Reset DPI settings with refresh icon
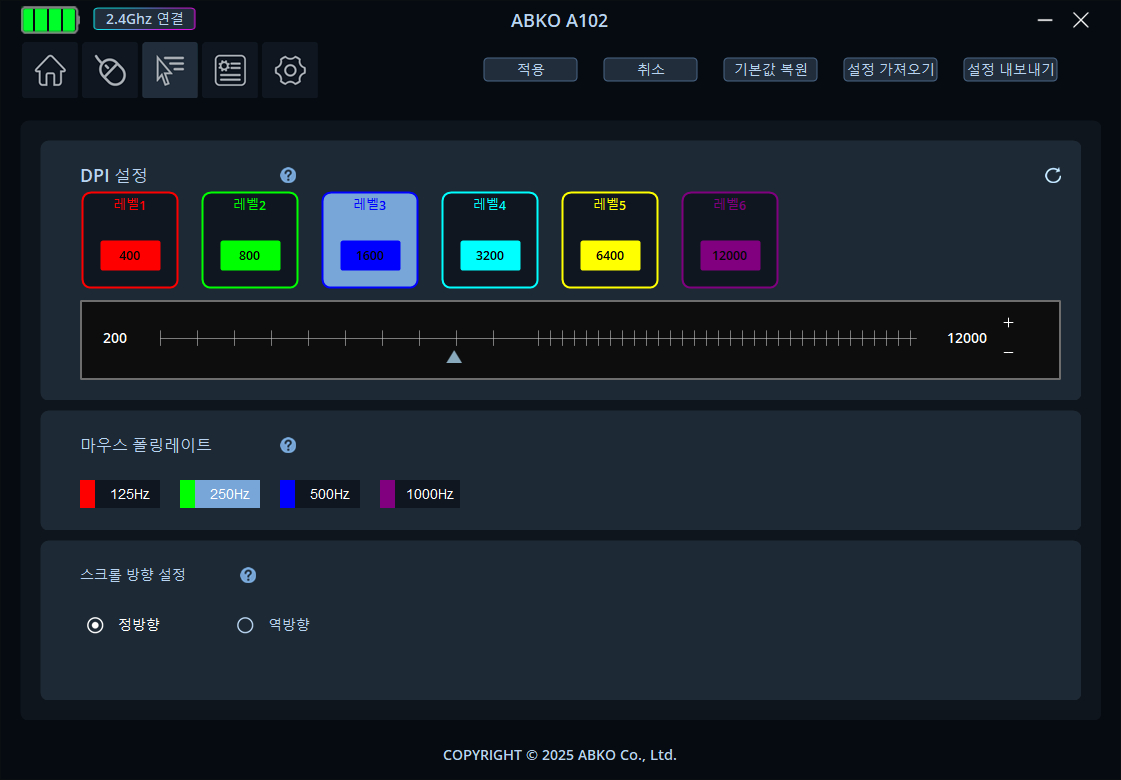The width and height of the screenshot is (1121, 780). click(1053, 175)
